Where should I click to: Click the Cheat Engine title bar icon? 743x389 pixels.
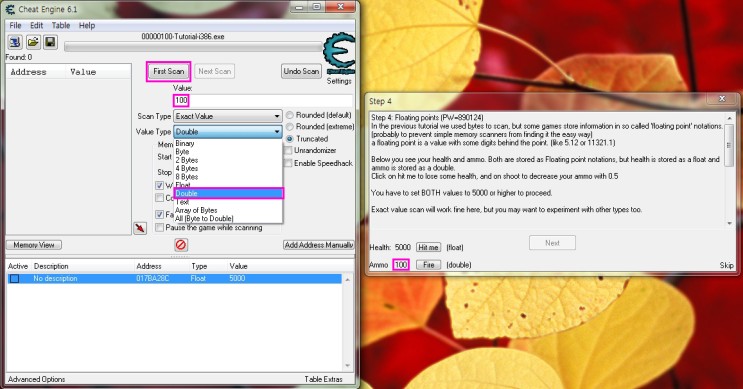(x=10, y=9)
